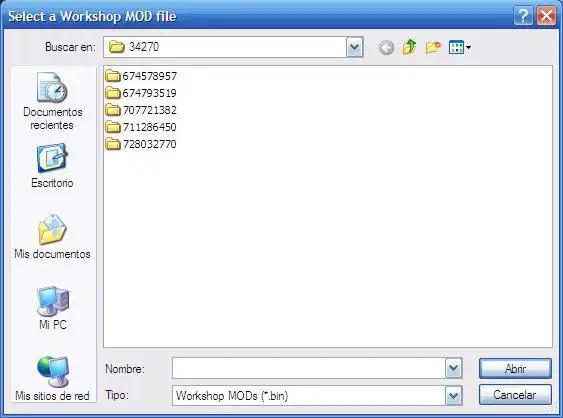Image resolution: width=563 pixels, height=418 pixels.
Task: Open Mi PC location
Action: [x=53, y=308]
